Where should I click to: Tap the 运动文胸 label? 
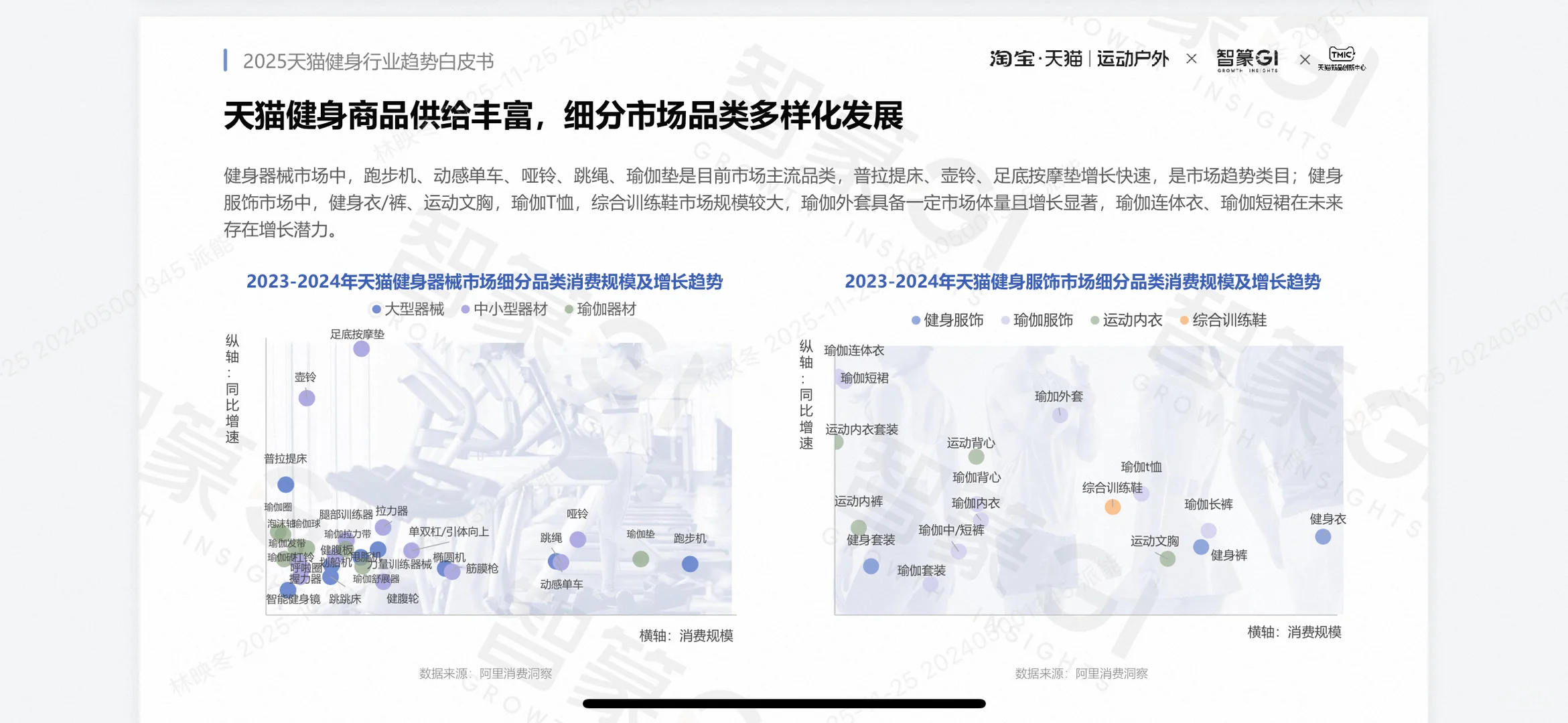pos(1155,541)
